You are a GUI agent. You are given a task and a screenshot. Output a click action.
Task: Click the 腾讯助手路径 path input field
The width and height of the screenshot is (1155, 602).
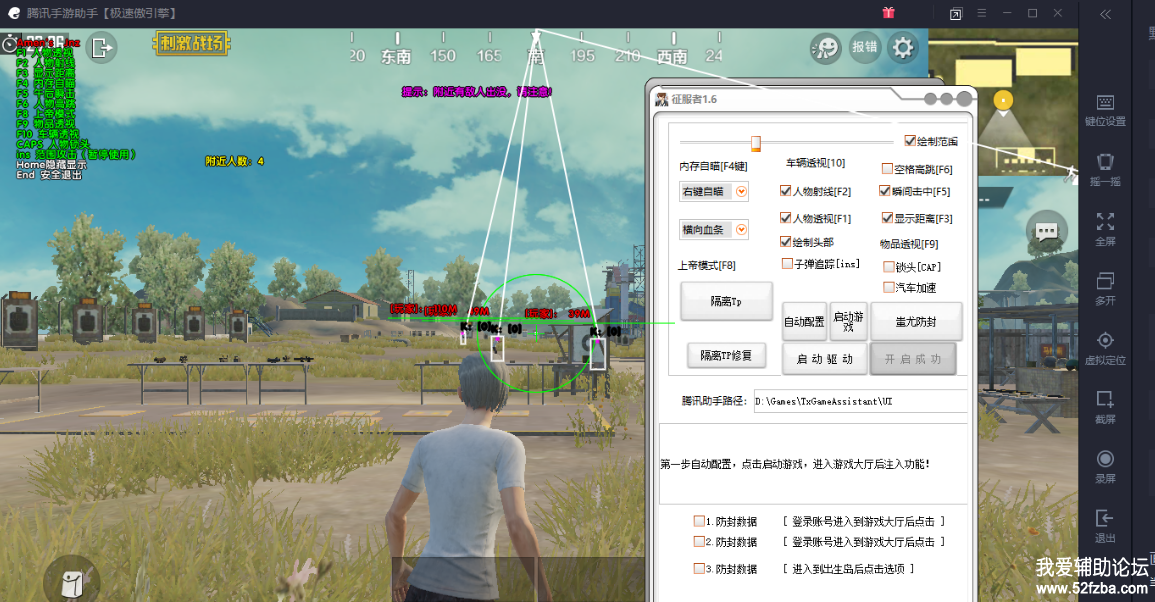[859, 401]
